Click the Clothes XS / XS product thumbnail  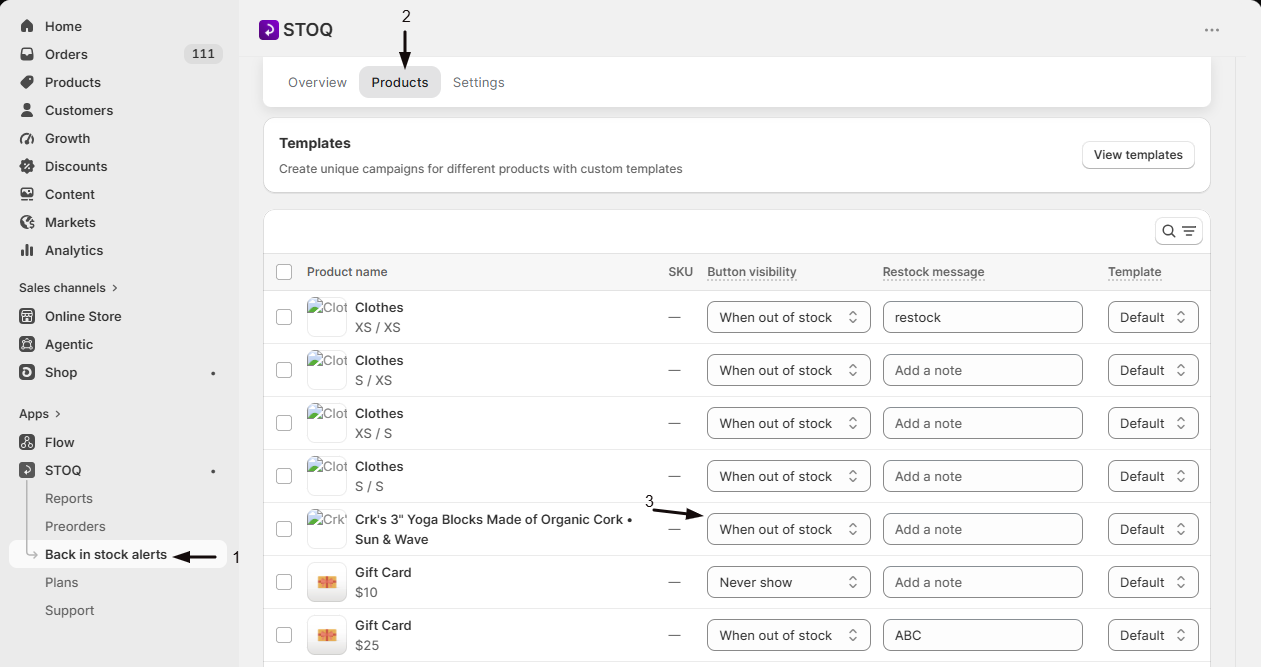[327, 317]
